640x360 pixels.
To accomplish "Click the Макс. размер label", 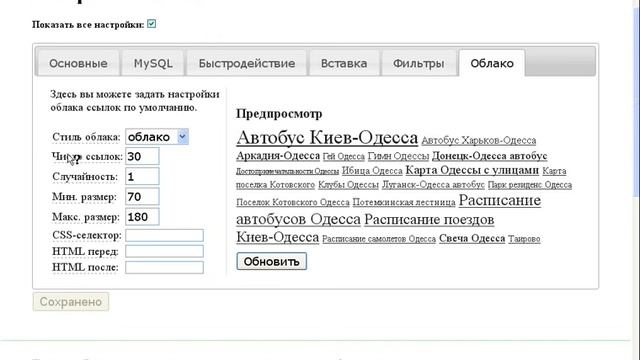I will click(86, 217).
